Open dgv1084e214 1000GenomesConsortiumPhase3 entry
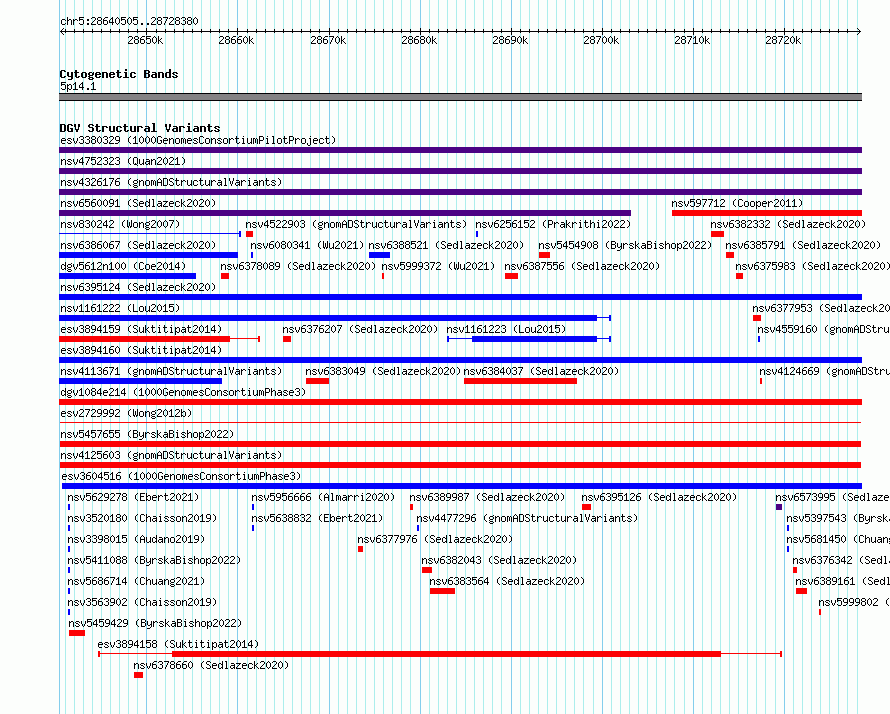 pos(183,392)
